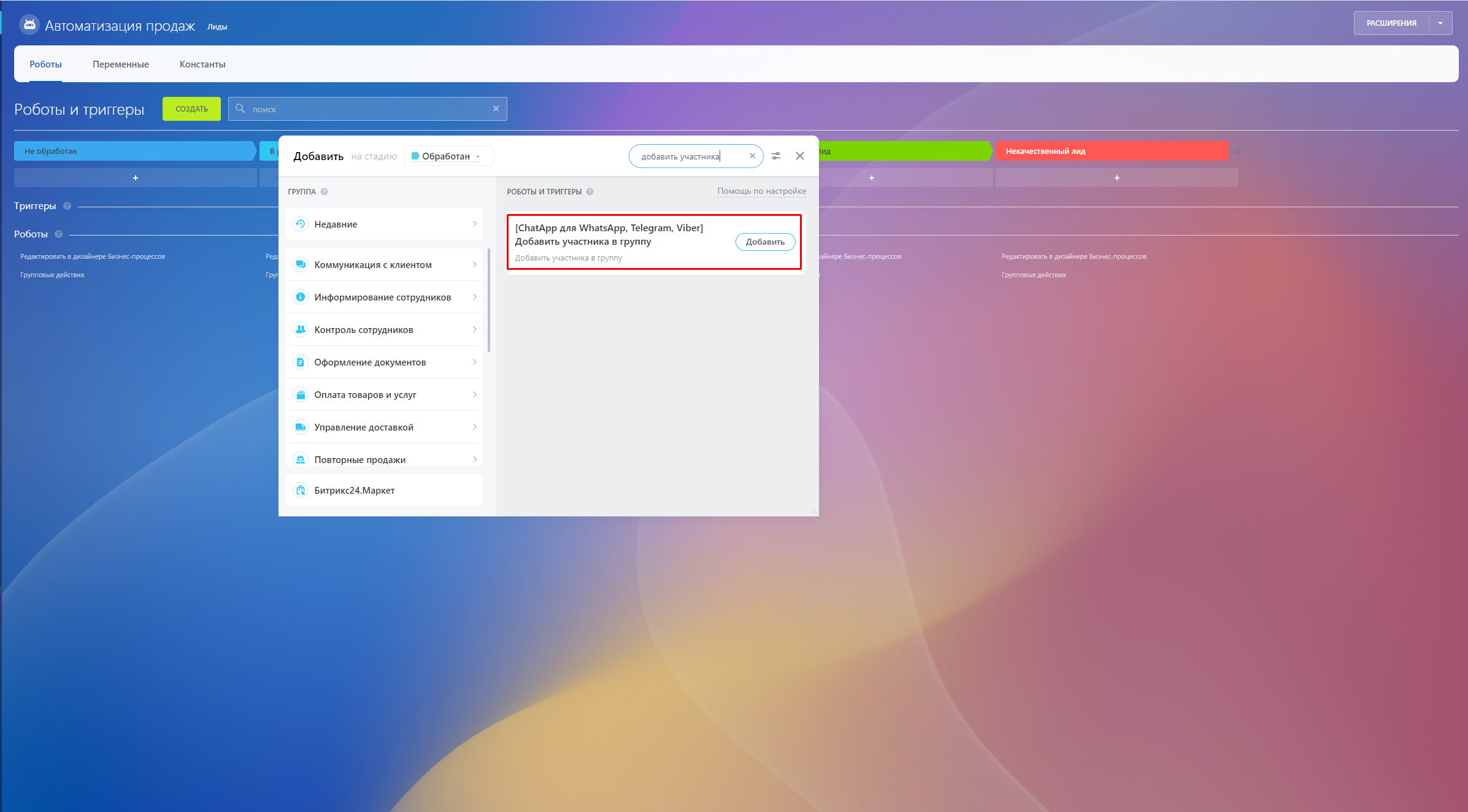The height and width of the screenshot is (812, 1468).
Task: Open the РАСШИРЕНИЯ dropdown arrow
Action: [1440, 23]
